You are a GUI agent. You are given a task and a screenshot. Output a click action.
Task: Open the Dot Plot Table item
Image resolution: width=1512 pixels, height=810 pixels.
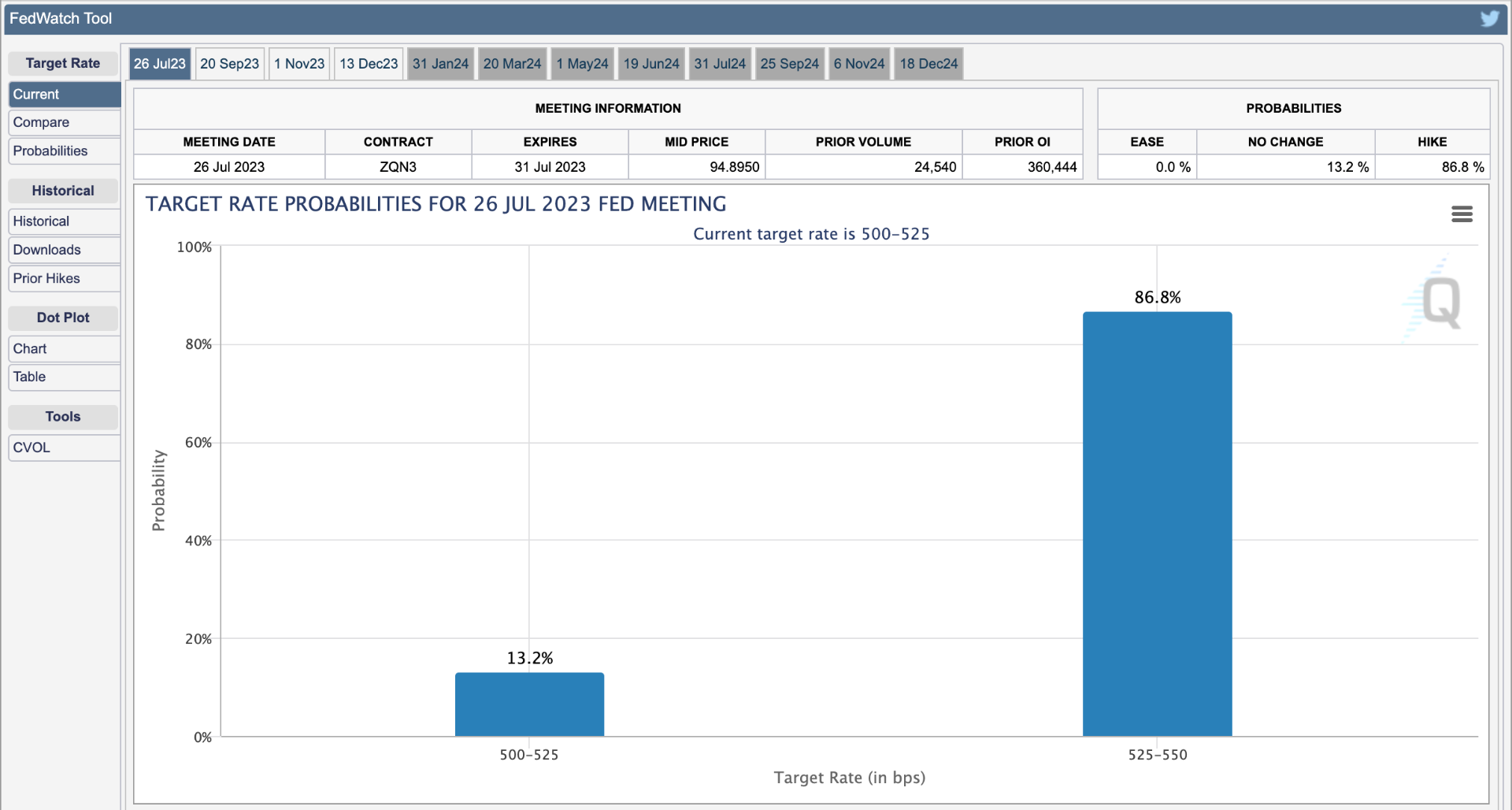pos(65,377)
